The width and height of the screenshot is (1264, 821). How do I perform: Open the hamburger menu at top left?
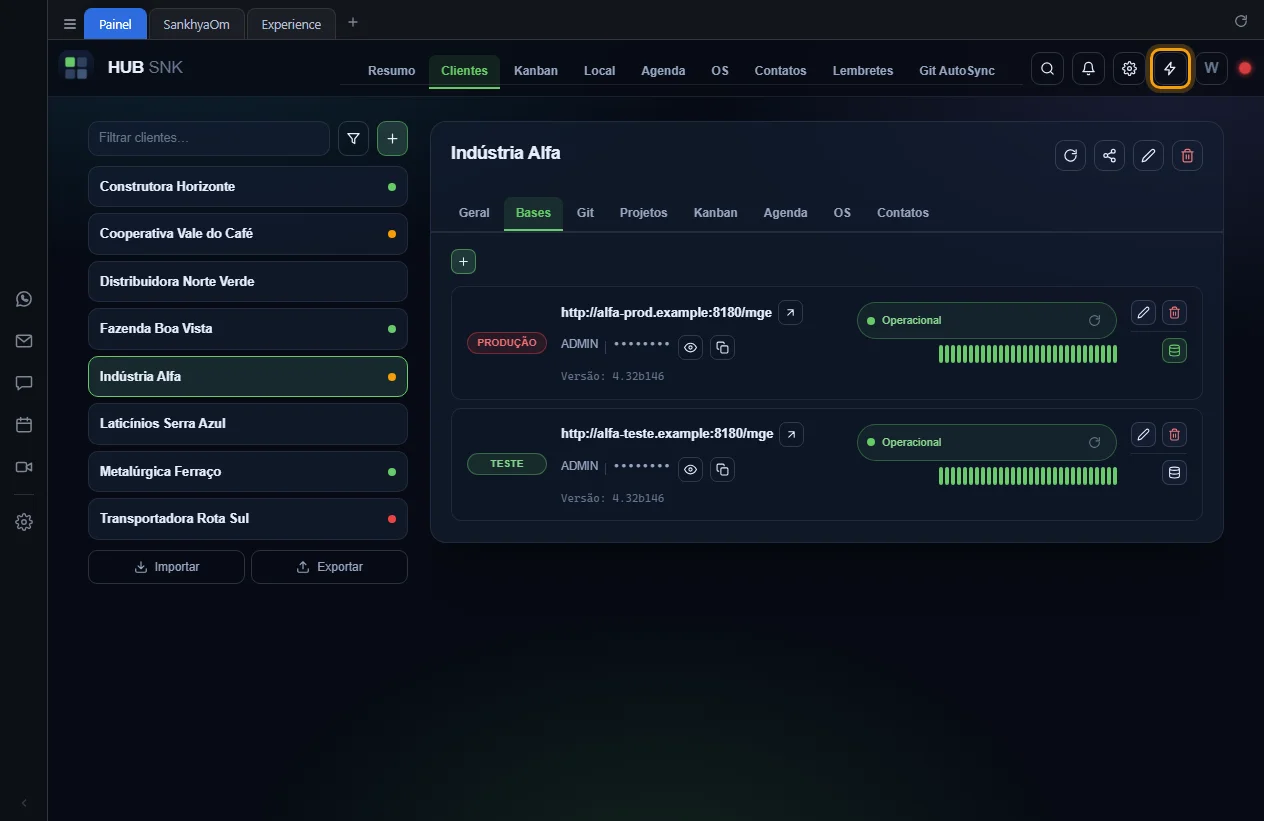coord(70,24)
